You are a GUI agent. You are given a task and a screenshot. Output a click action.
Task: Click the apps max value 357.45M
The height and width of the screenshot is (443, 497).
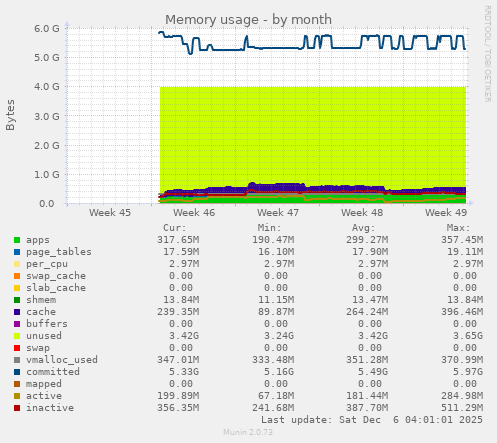click(462, 240)
